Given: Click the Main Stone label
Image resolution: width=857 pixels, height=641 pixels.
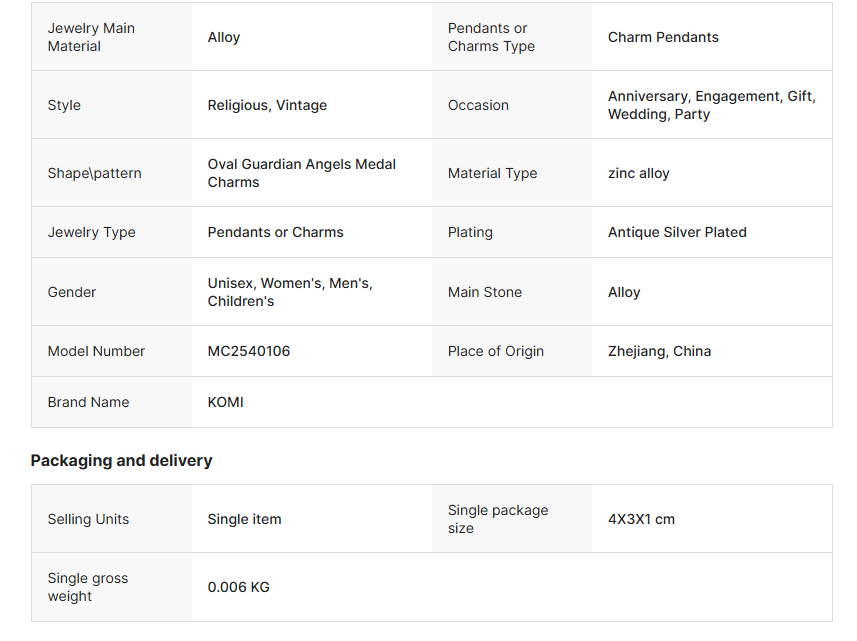Looking at the screenshot, I should [485, 292].
